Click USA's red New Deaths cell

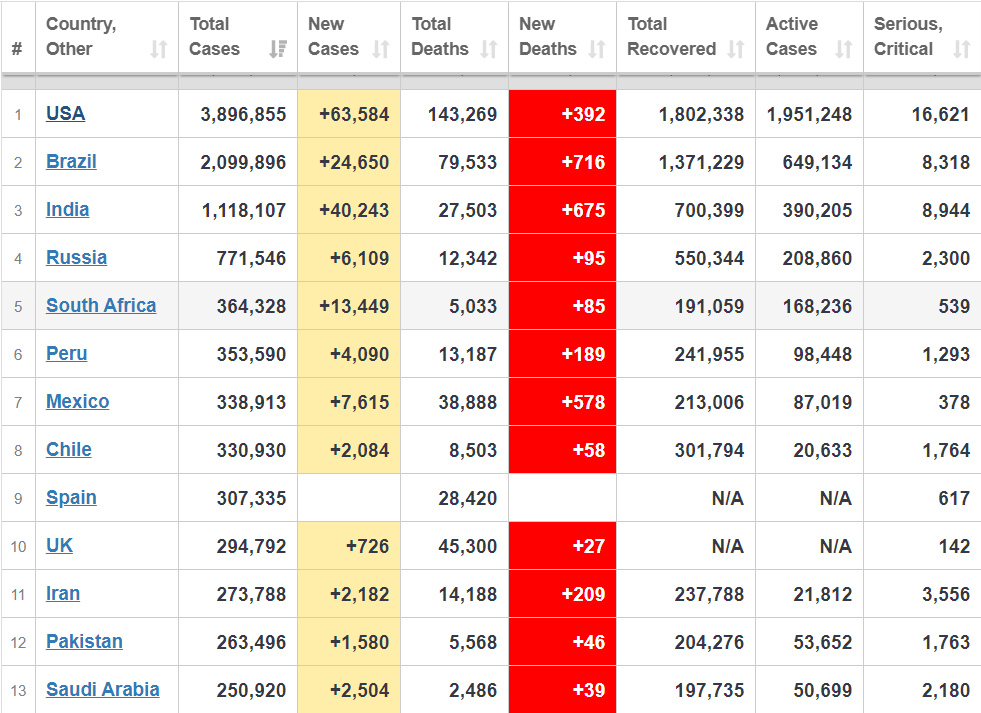pos(562,114)
